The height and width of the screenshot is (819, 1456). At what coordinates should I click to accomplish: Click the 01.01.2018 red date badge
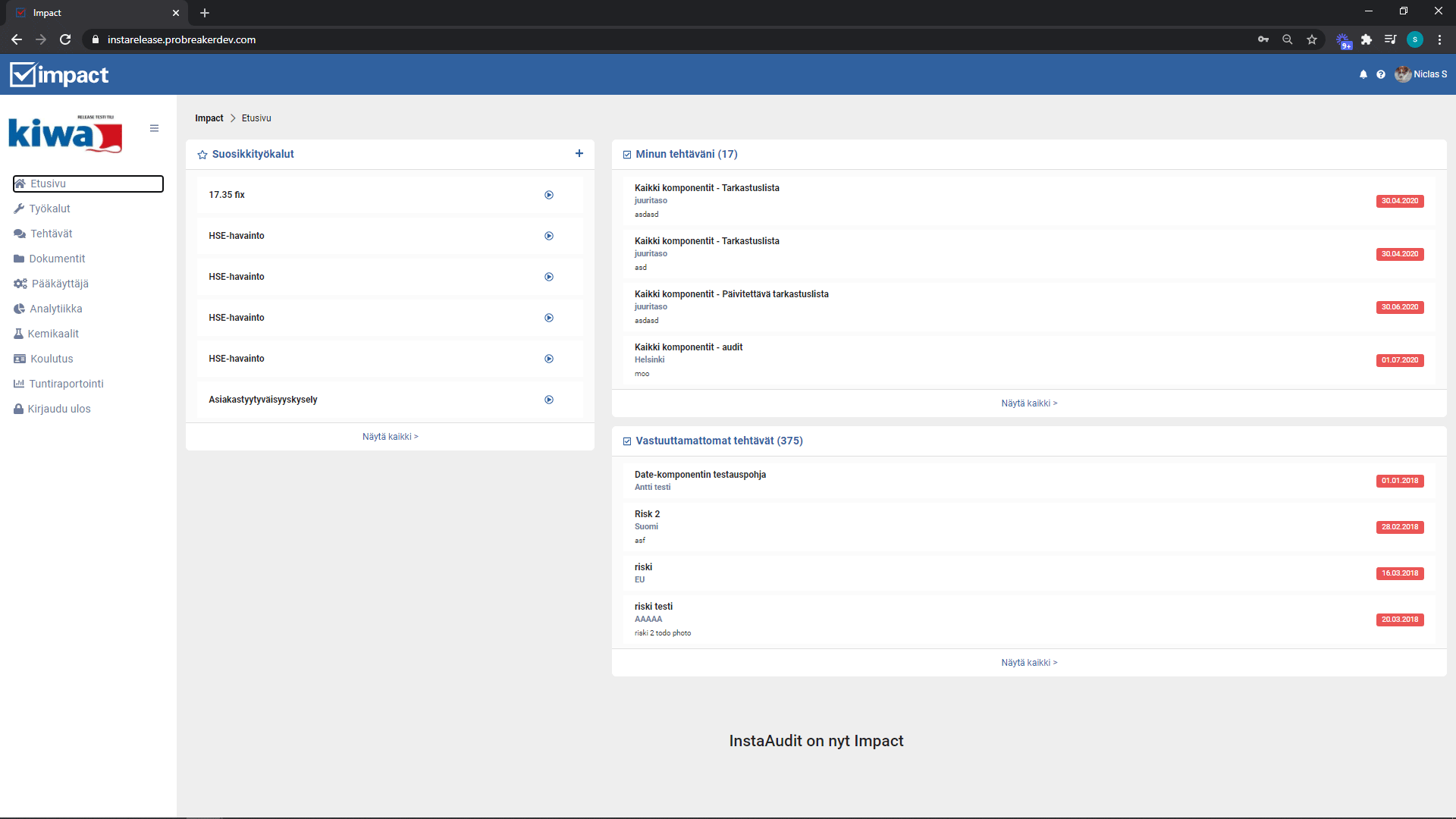(1400, 481)
